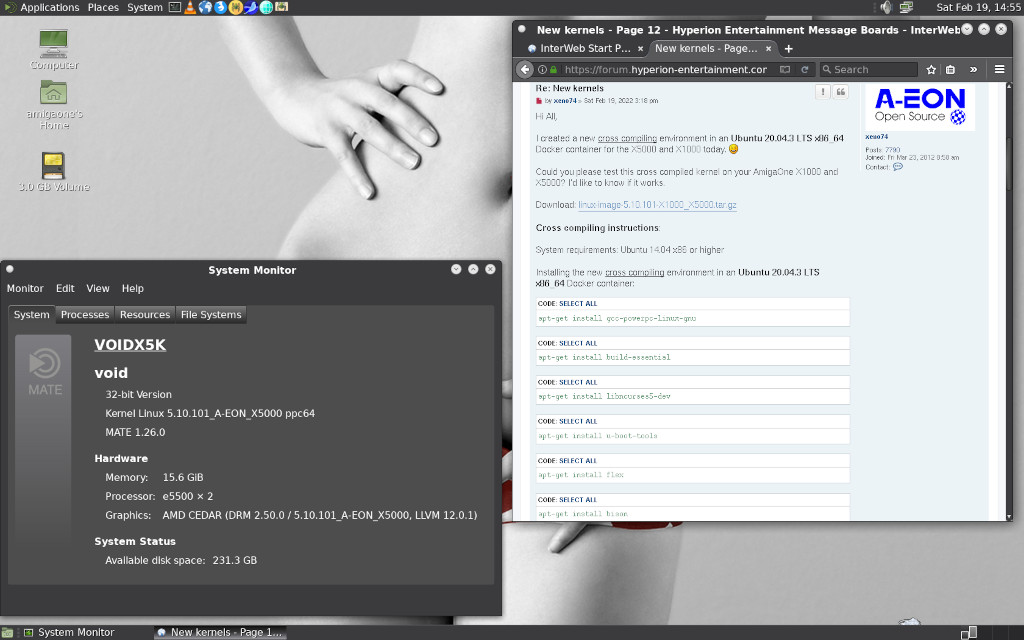The height and width of the screenshot is (640, 1024).
Task: Close the InterWeb Start Page tab
Action: click(641, 48)
